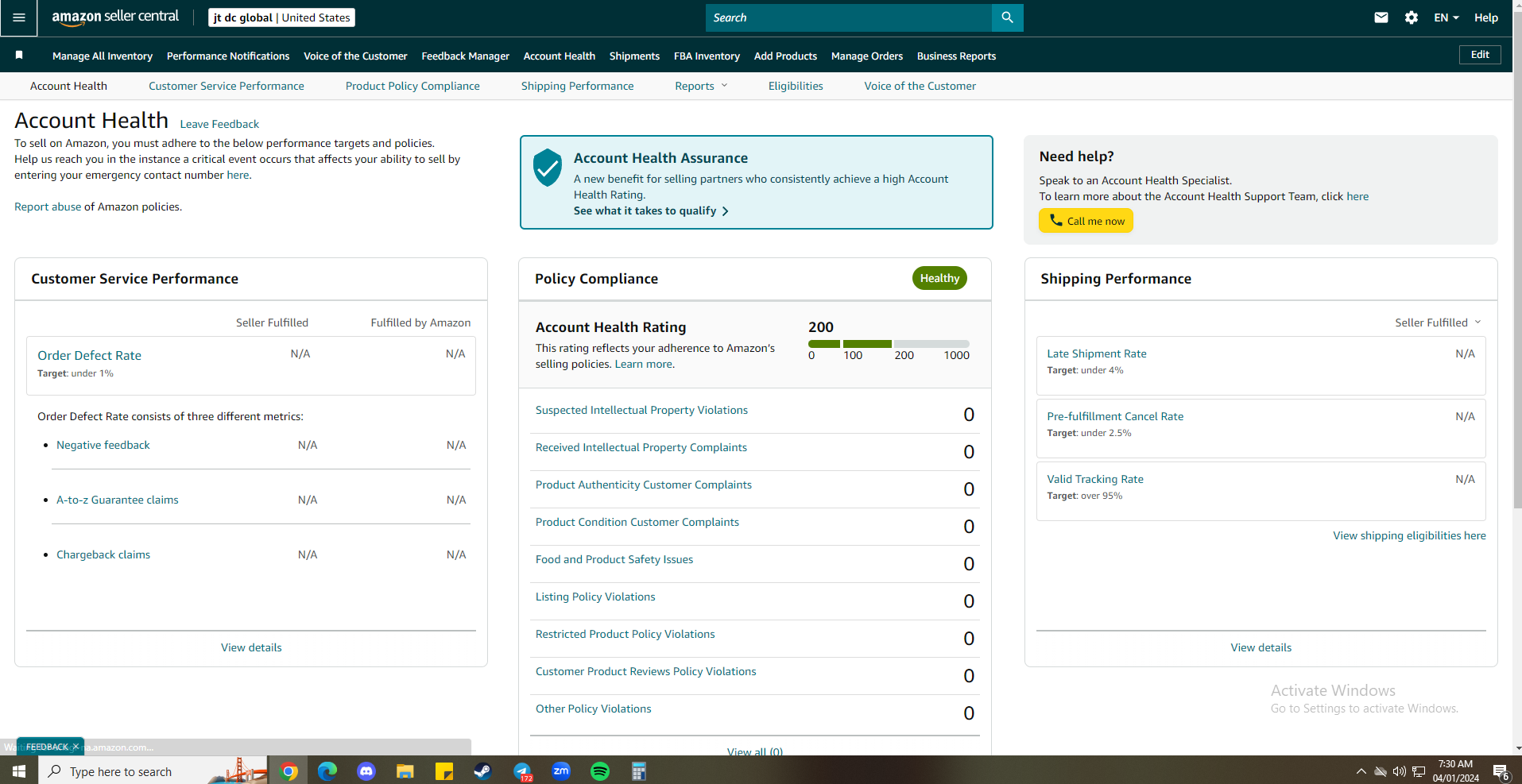Image resolution: width=1522 pixels, height=784 pixels.
Task: Open Add Products menu item
Action: [x=785, y=56]
